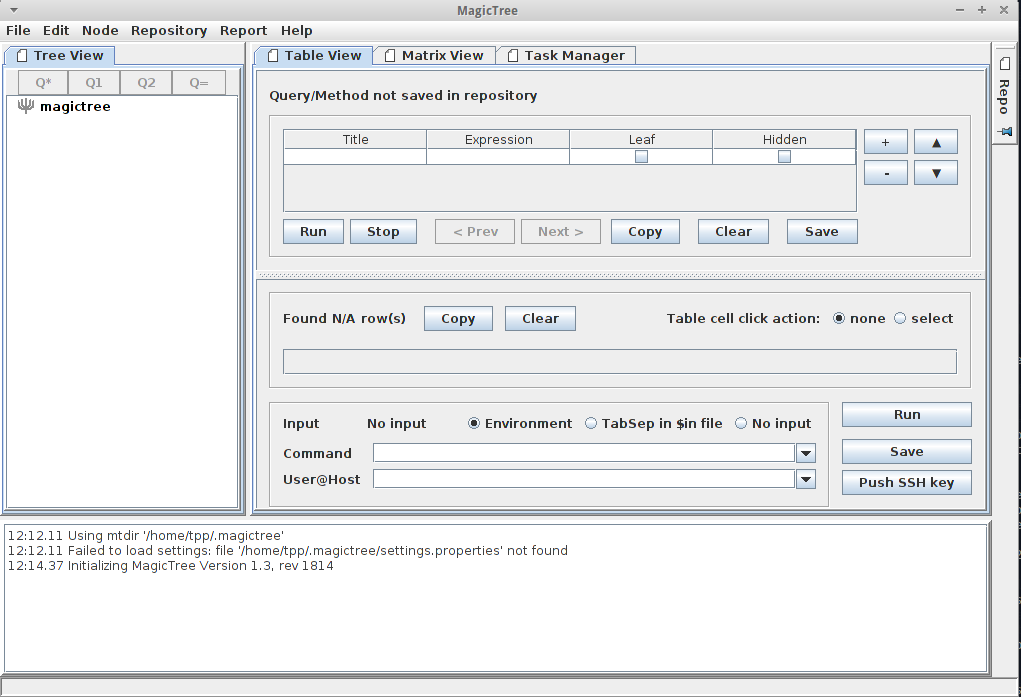1021x697 pixels.
Task: Click the 'Initializing MagicTree Version 1.3' log line
Action: [x=171, y=565]
